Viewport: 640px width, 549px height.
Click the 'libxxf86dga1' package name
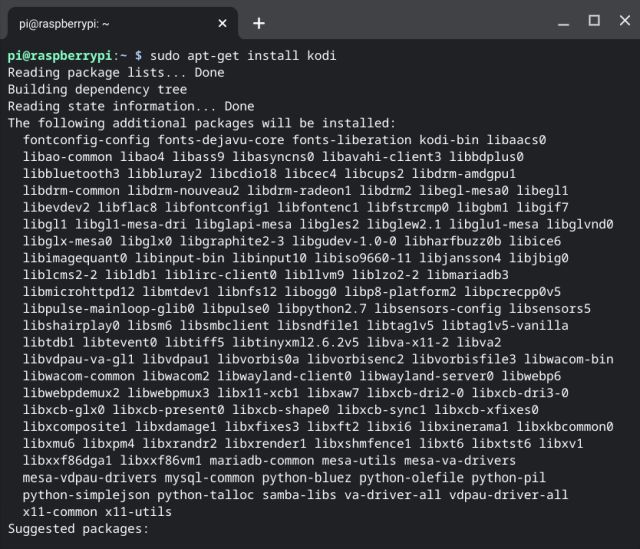(x=67, y=460)
